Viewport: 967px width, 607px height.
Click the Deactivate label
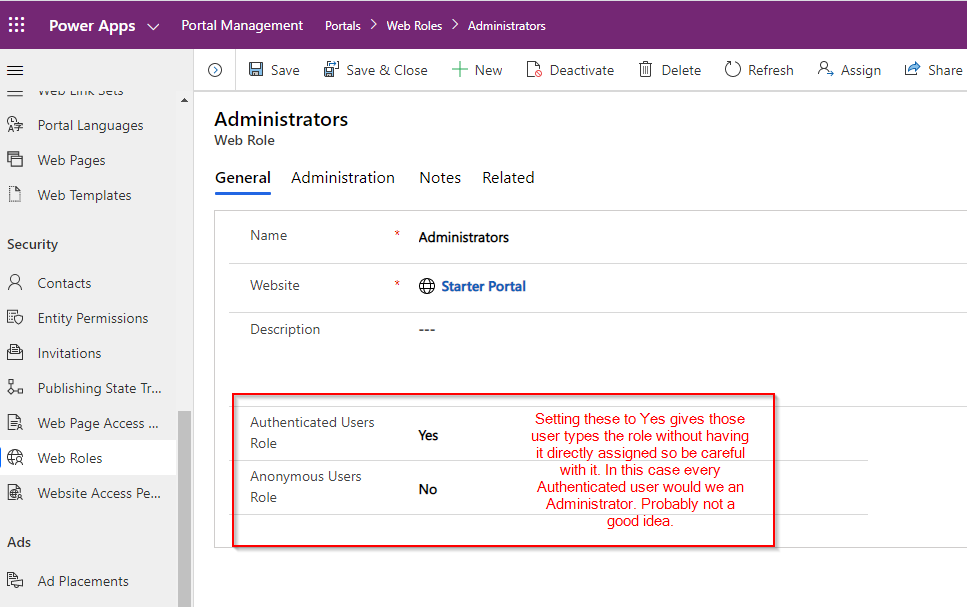582,70
